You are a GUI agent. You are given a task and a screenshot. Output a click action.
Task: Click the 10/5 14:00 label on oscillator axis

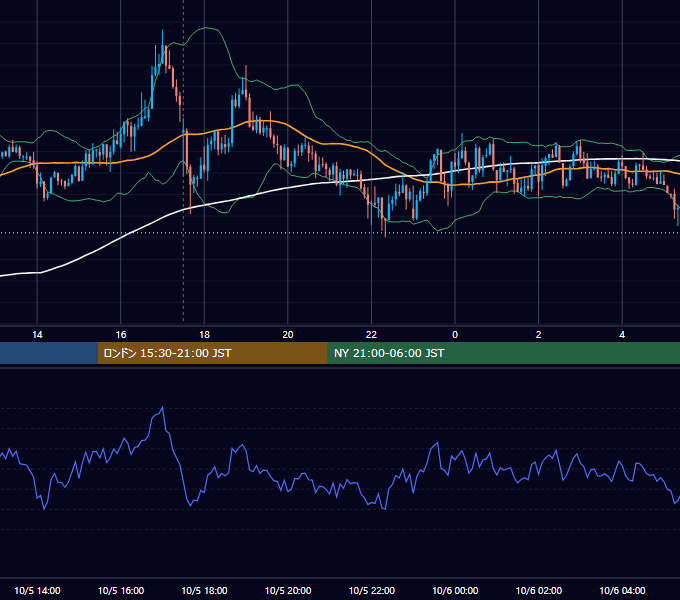(37, 590)
